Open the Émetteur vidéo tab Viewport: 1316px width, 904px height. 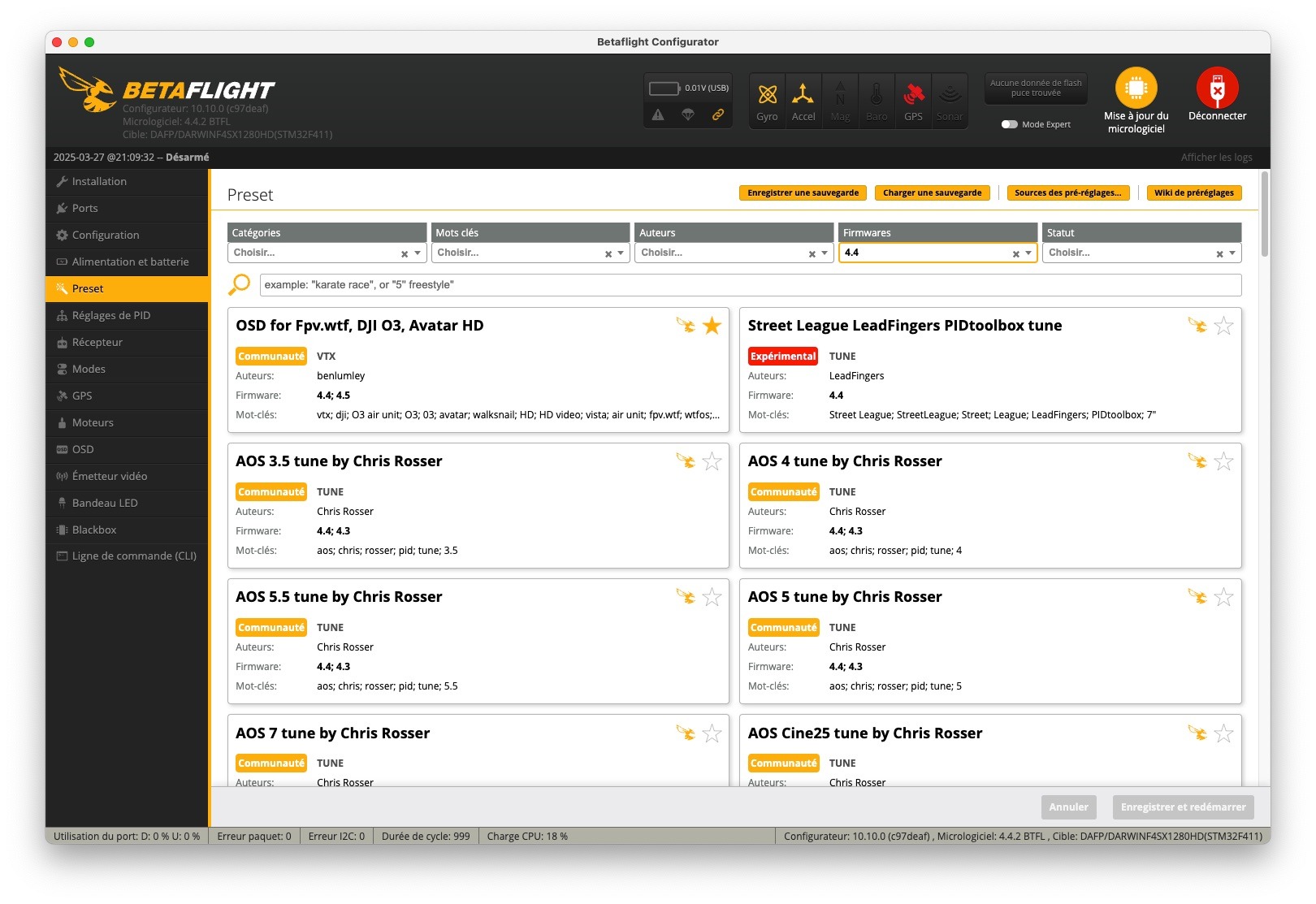coord(127,476)
